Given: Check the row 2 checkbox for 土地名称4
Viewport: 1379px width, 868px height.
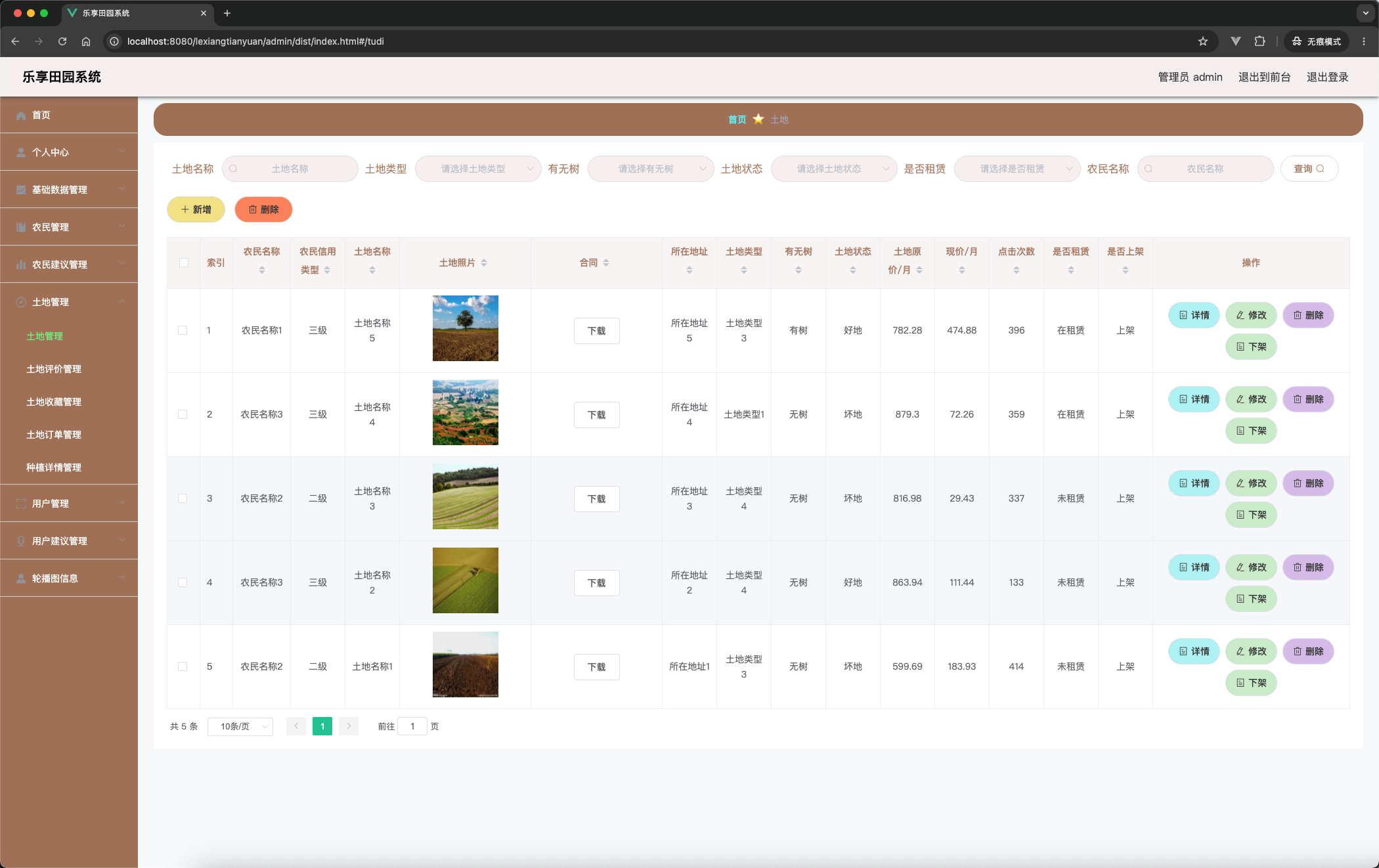Looking at the screenshot, I should [183, 414].
